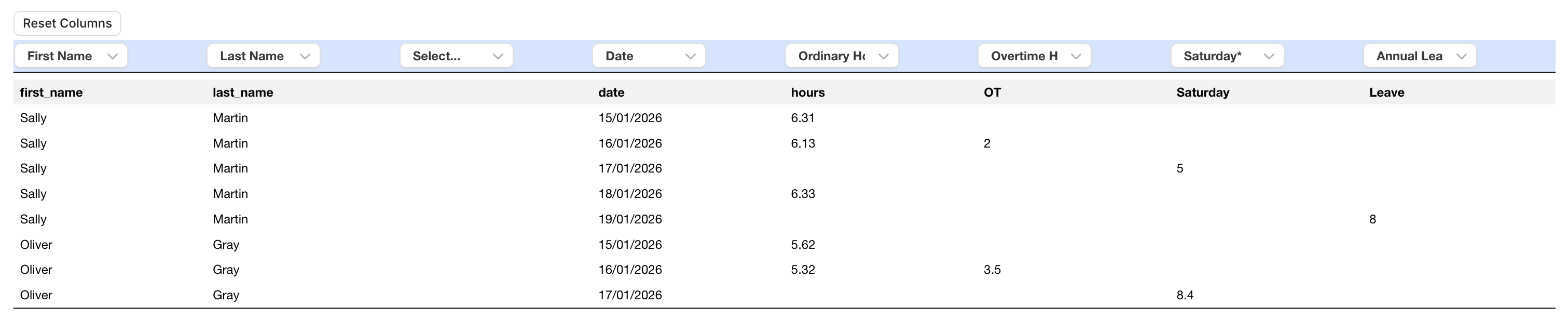Click the hours header cell
Screen dimensions: 1568x318
click(808, 92)
